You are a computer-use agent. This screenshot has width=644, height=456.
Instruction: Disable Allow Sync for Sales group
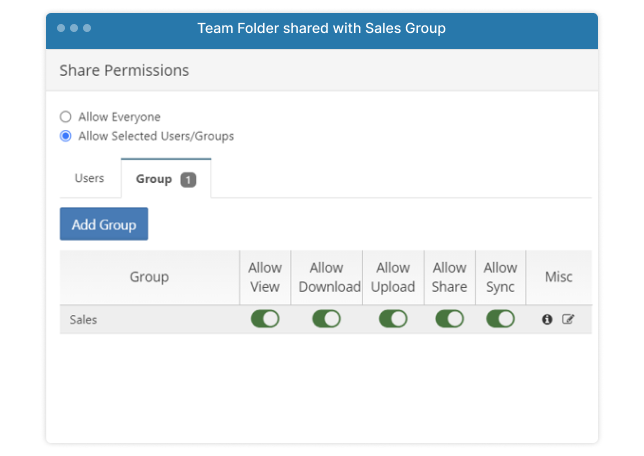(500, 319)
